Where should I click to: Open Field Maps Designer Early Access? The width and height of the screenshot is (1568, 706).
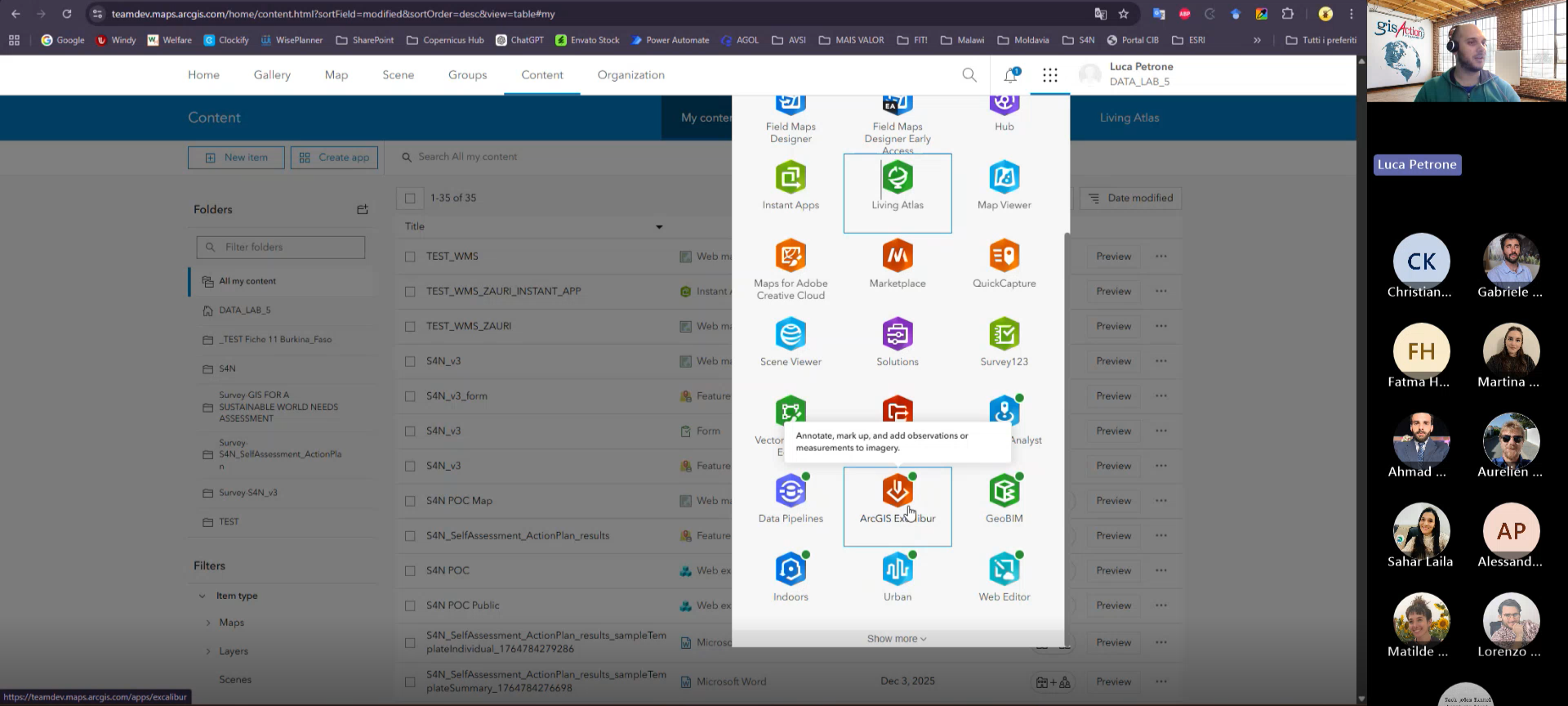[898, 125]
